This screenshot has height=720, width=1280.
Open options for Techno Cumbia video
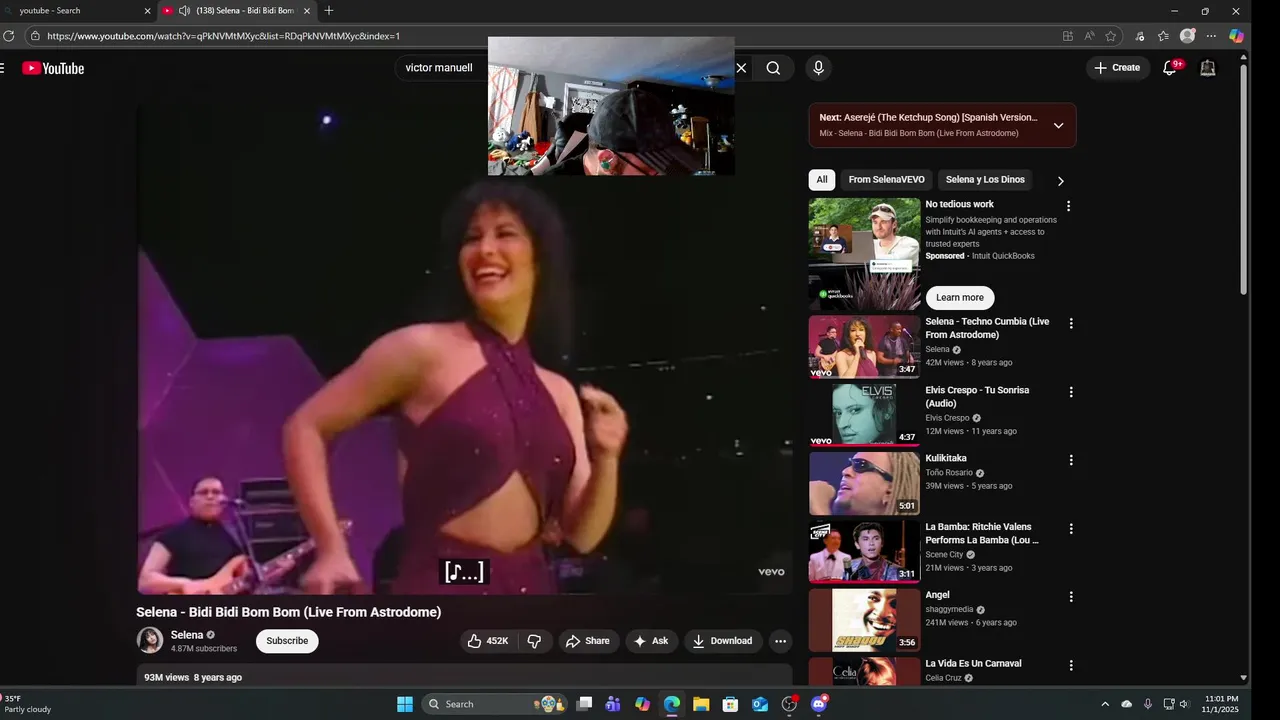click(x=1071, y=324)
